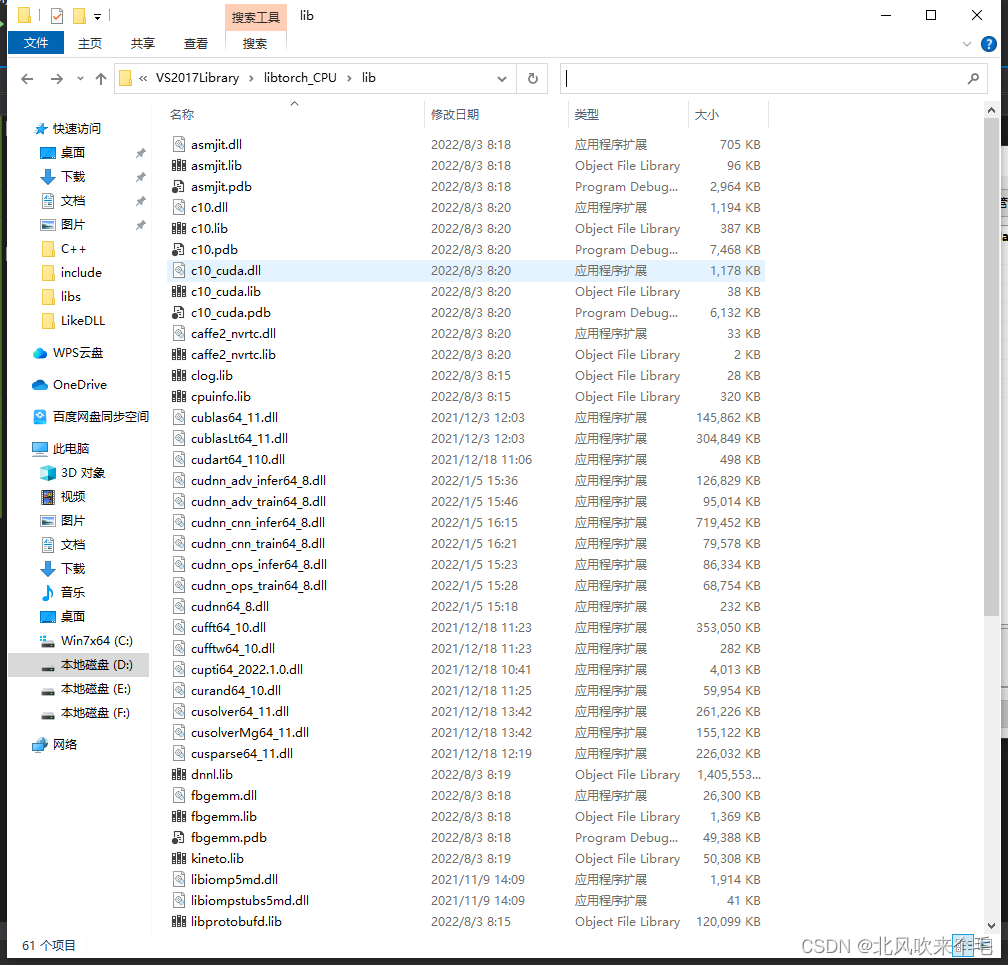Switch to the 主页 ribbon tab
This screenshot has width=1008, height=965.
tap(90, 43)
